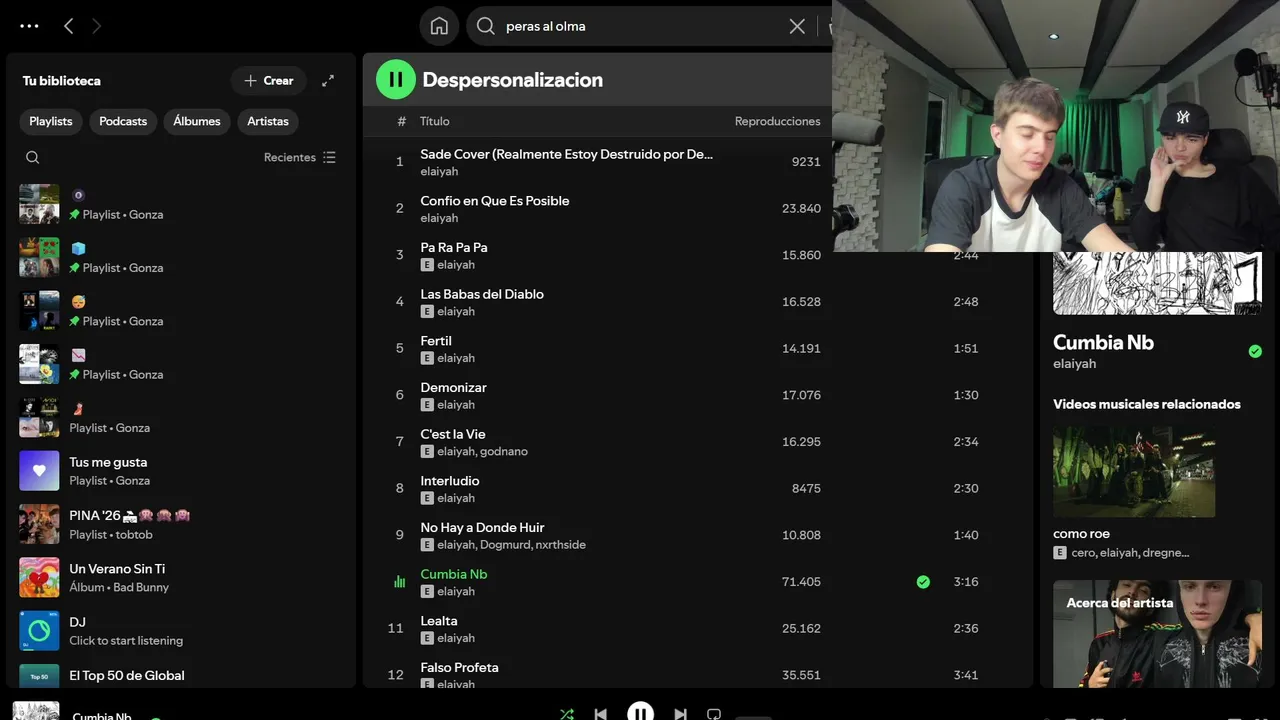Open artist Dogmurd on No Hay a Donde Huir
Viewport: 1280px width, 720px height.
[x=505, y=545]
